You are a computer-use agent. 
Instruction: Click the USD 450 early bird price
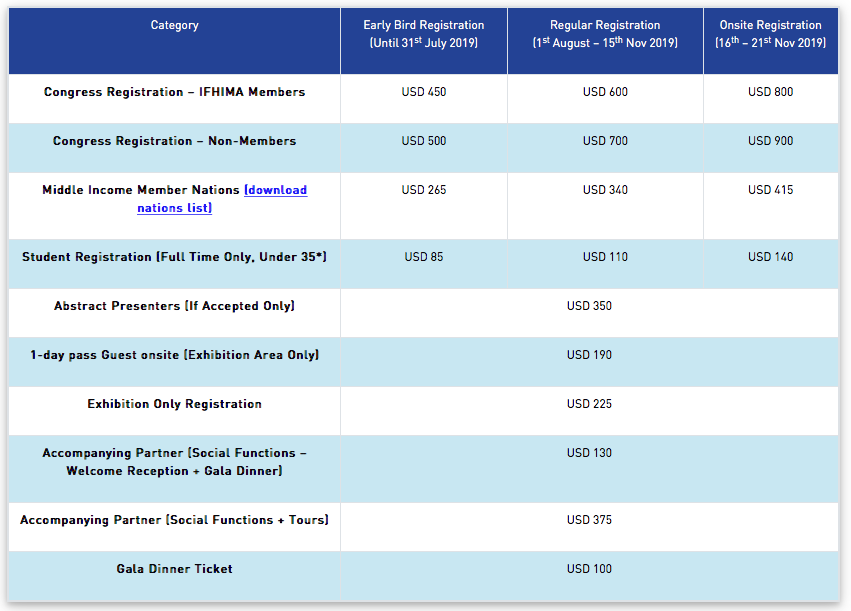[x=423, y=92]
